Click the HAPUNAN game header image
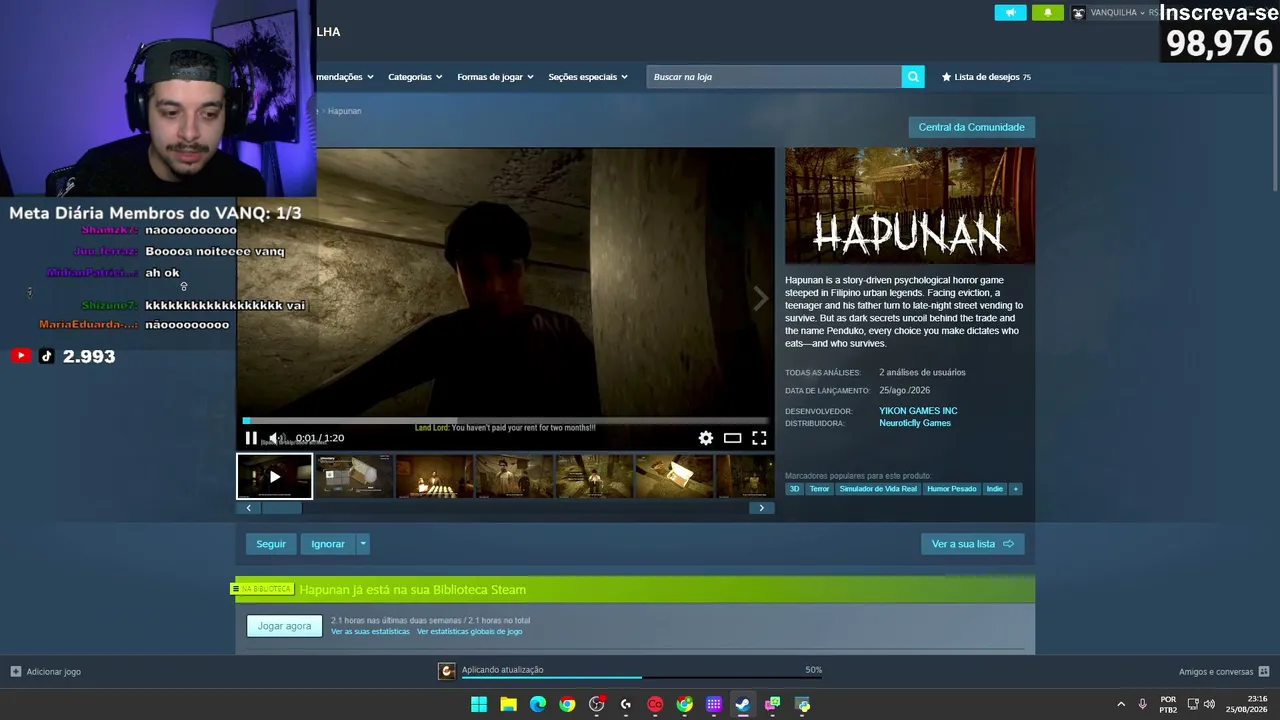The image size is (1280, 720). point(910,206)
